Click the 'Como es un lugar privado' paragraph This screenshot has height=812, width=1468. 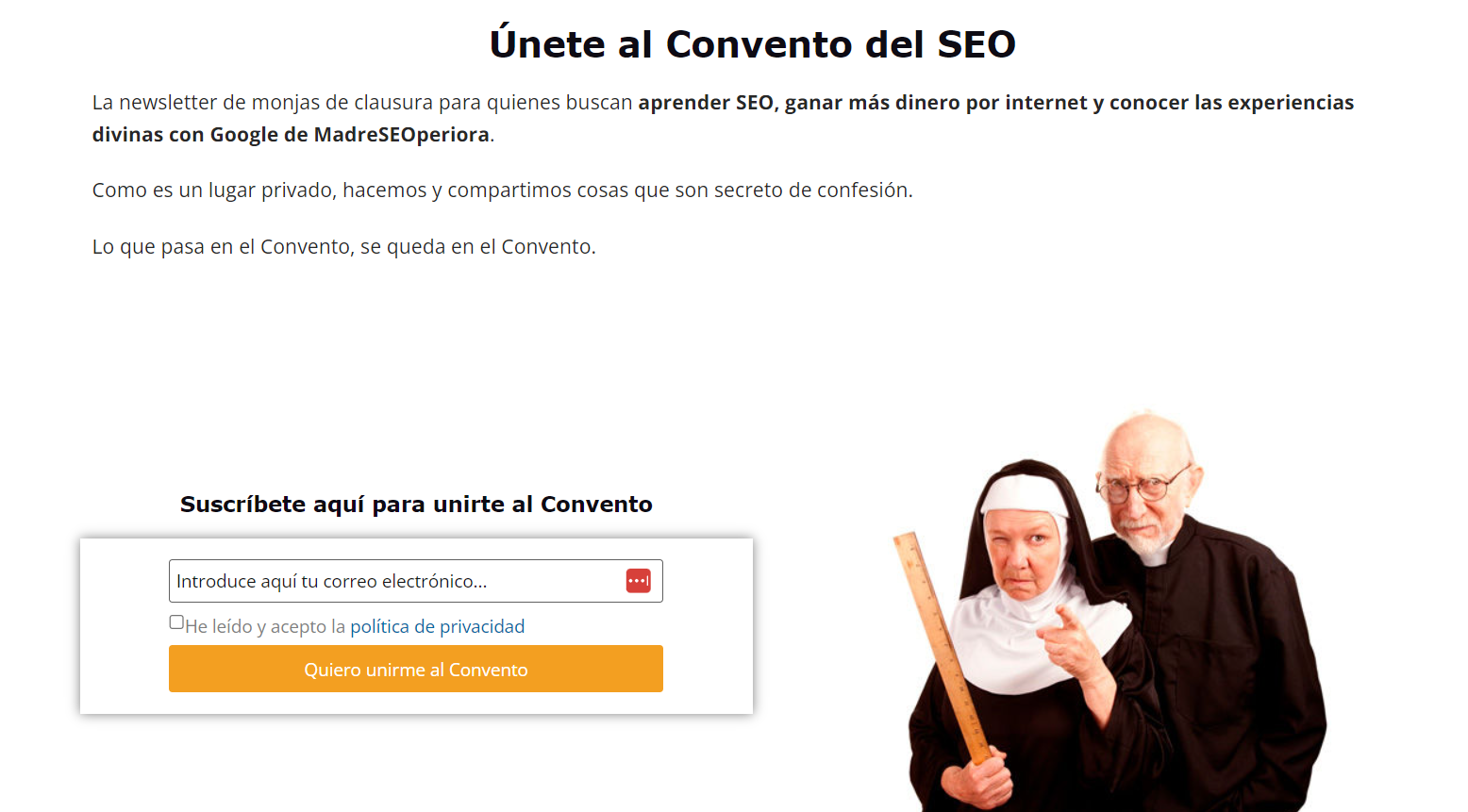coord(502,191)
